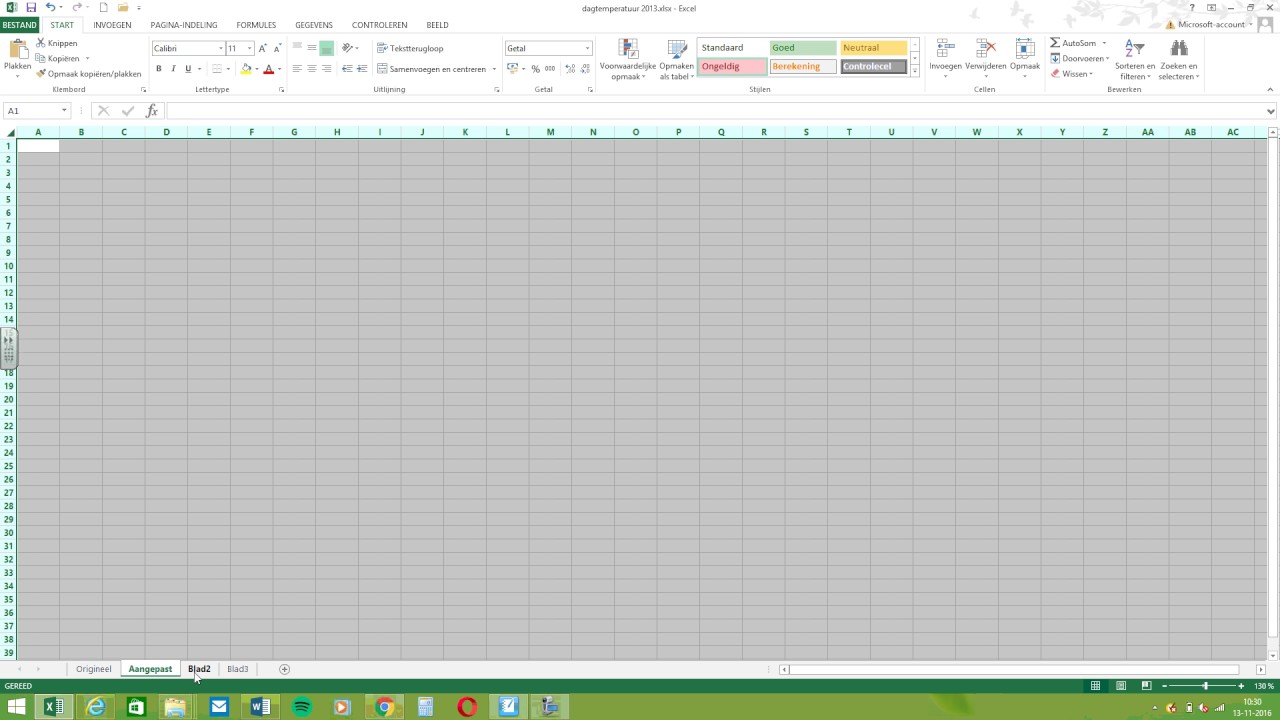Switch to page break preview in status bar

click(1146, 686)
